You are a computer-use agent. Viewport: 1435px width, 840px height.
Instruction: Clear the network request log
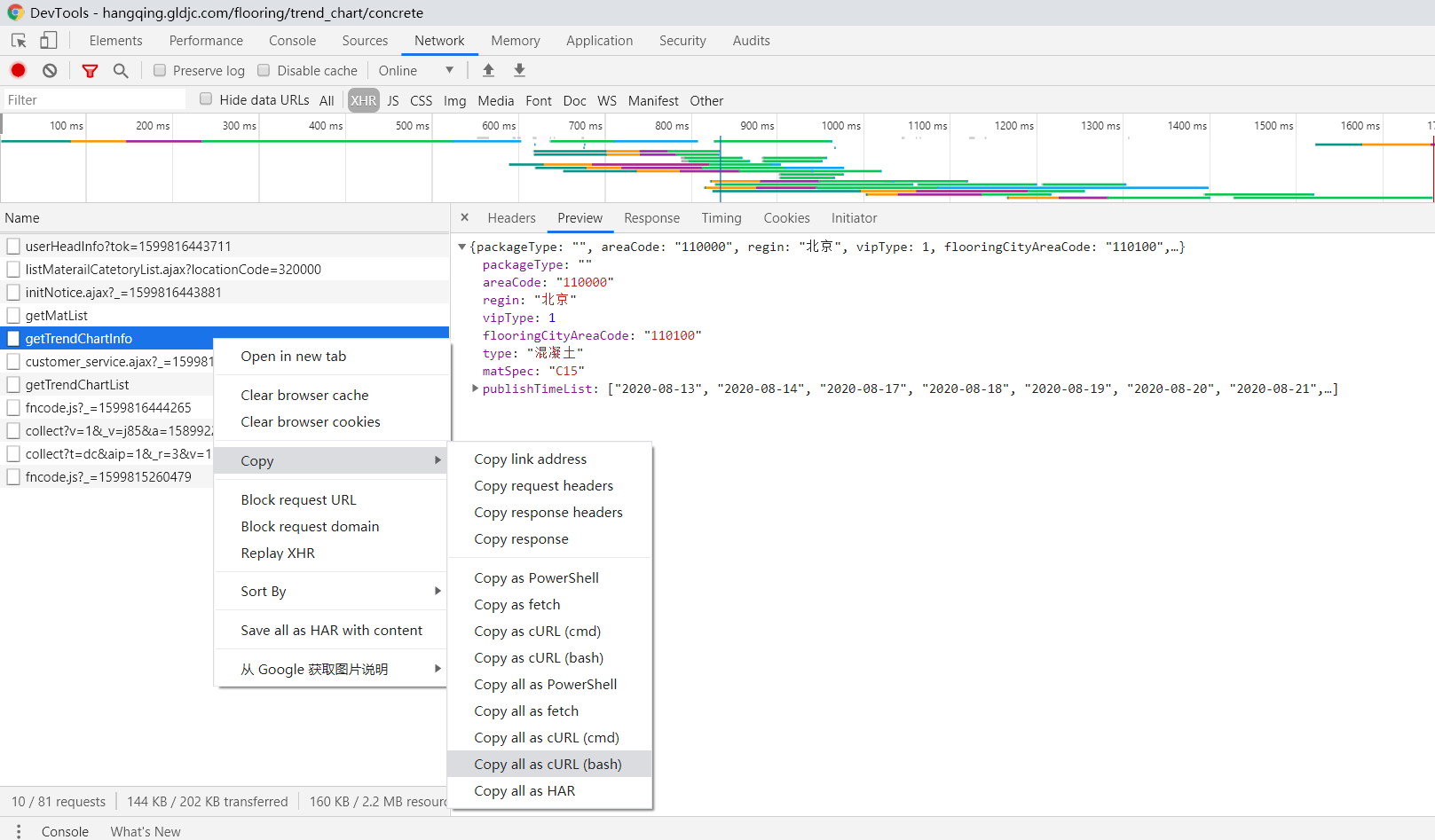[x=50, y=70]
